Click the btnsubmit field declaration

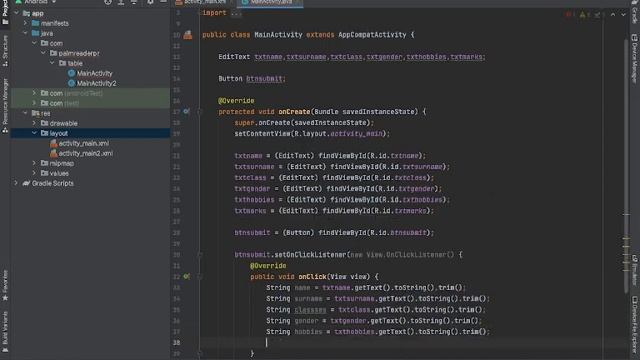pyautogui.click(x=264, y=79)
